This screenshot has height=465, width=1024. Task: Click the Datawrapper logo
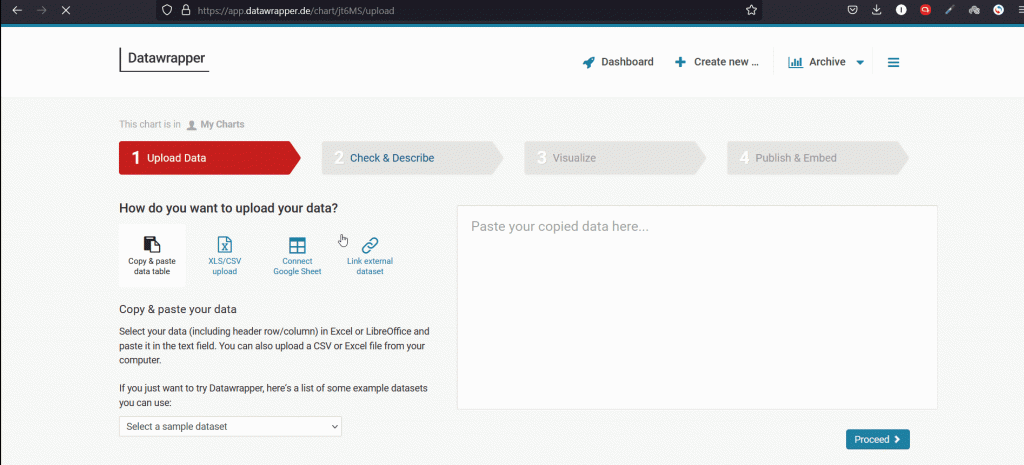coord(164,59)
